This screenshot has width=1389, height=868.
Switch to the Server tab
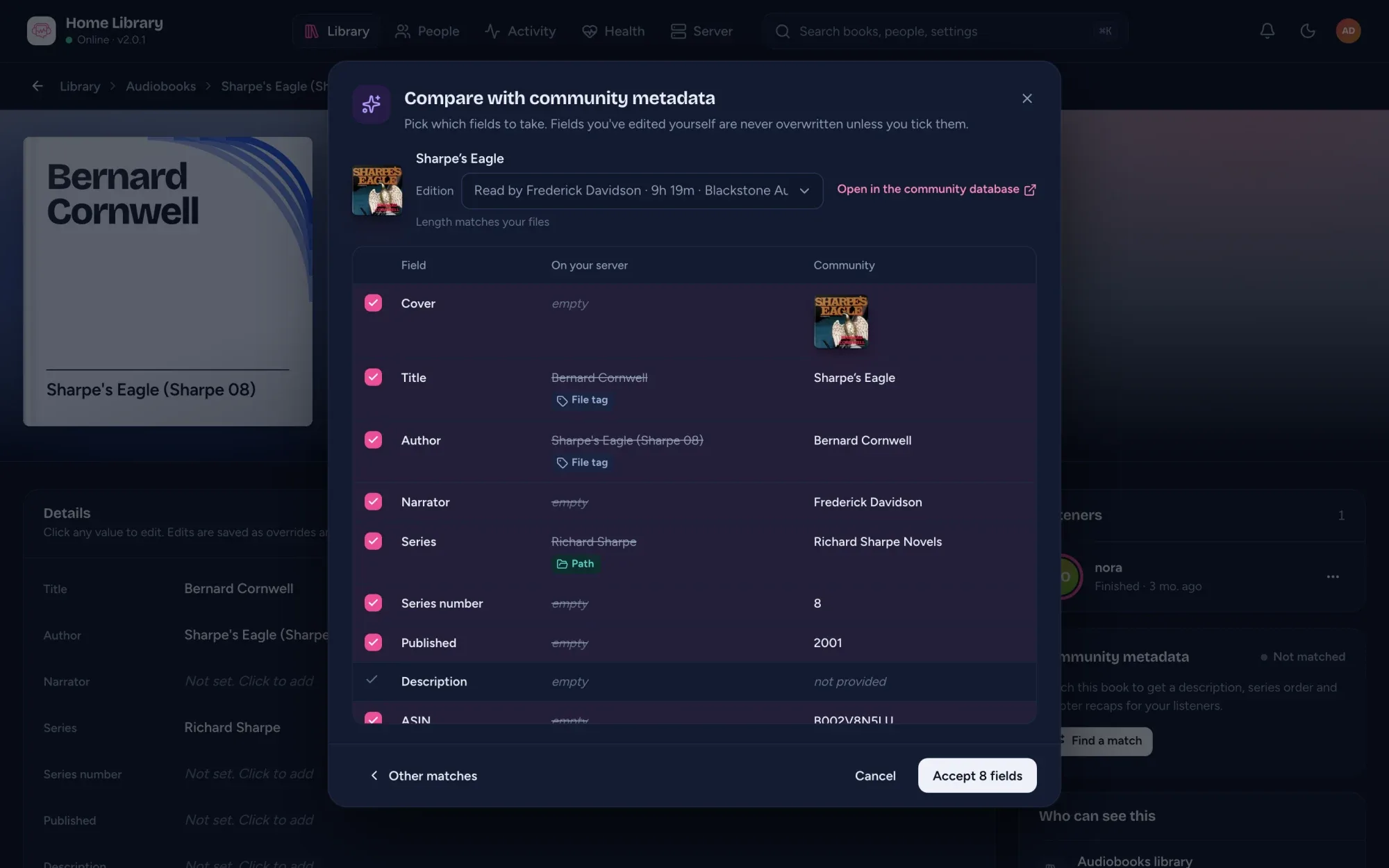click(x=701, y=31)
